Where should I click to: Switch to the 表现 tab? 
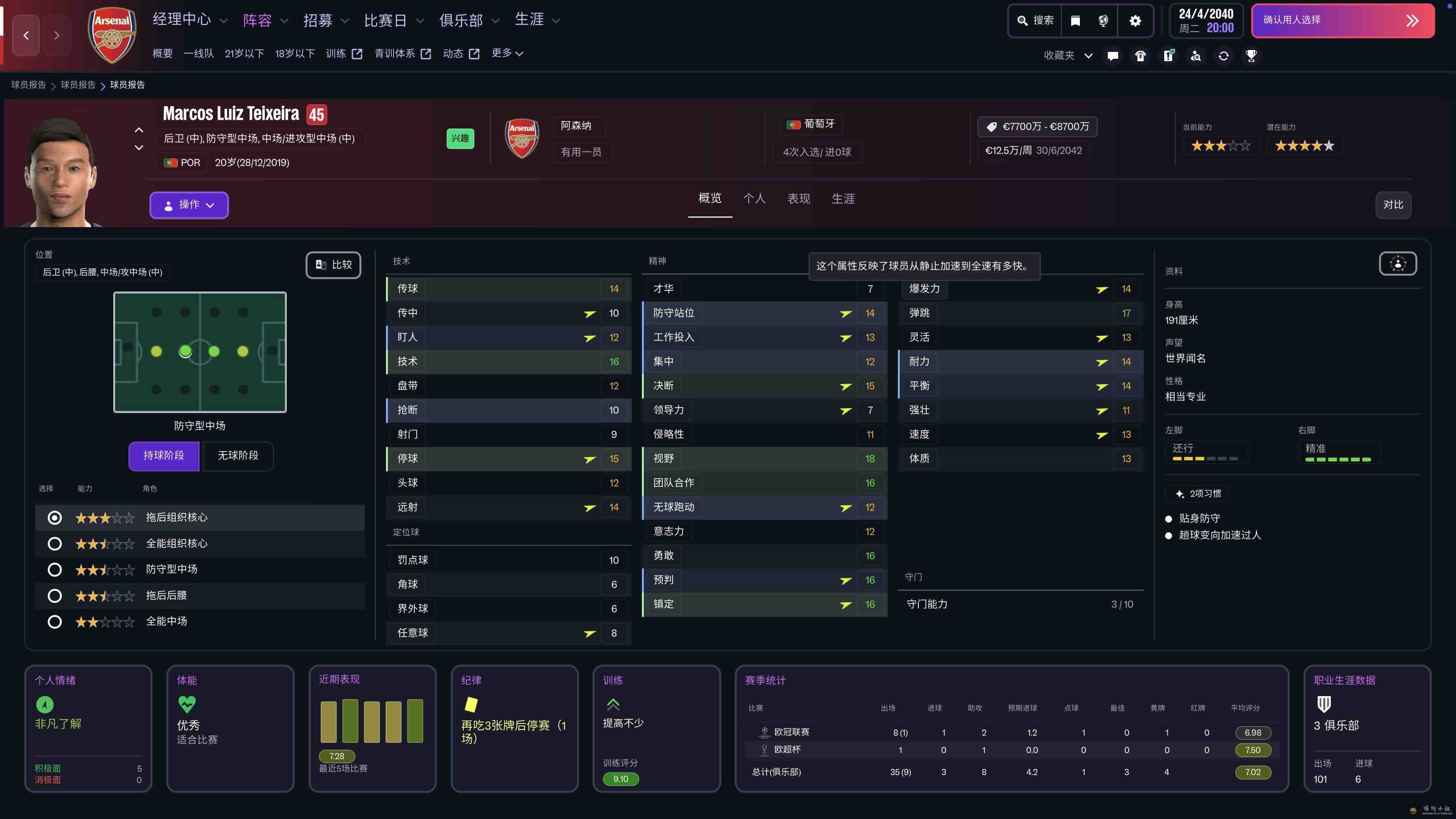(798, 199)
